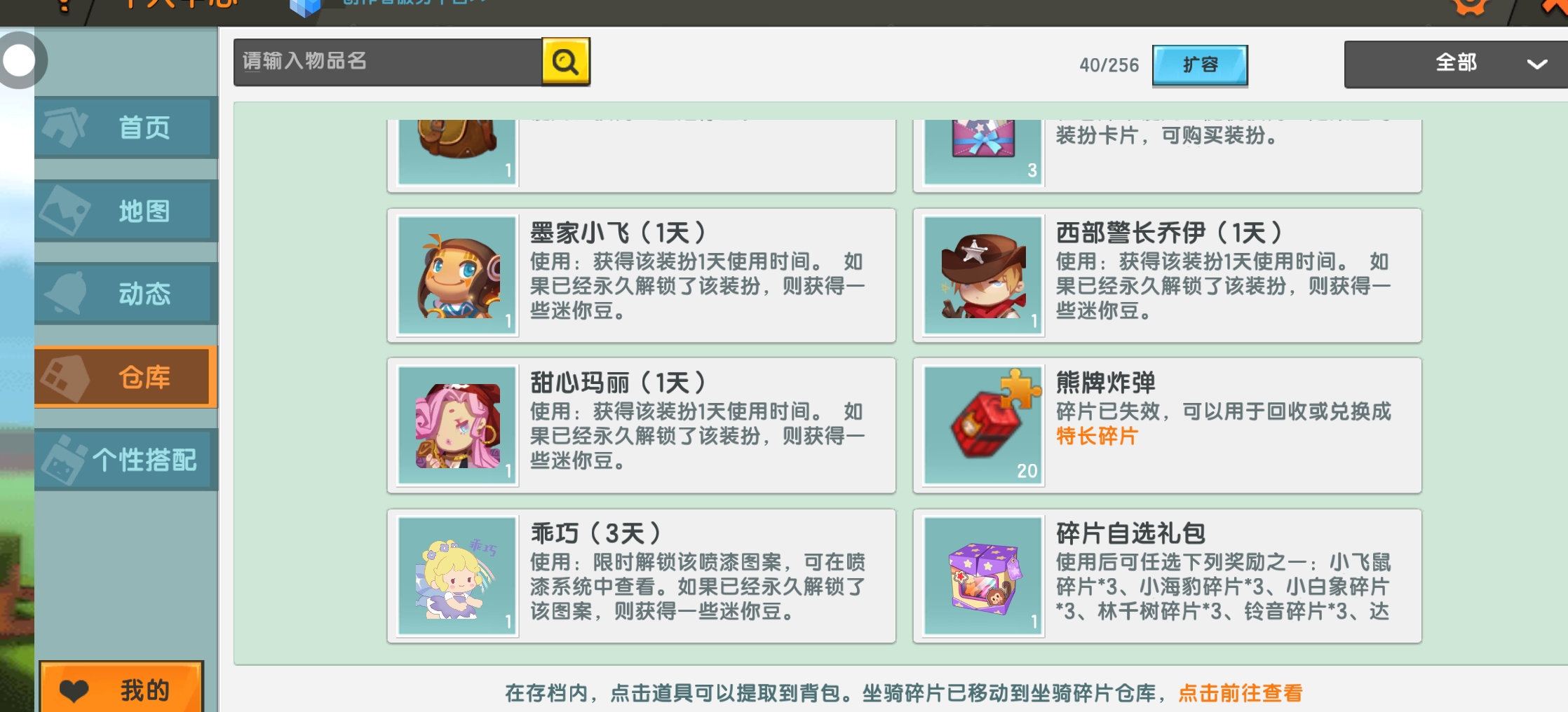Screen dimensions: 1568x712
Task: Open the 动态 tab
Action: click(126, 294)
